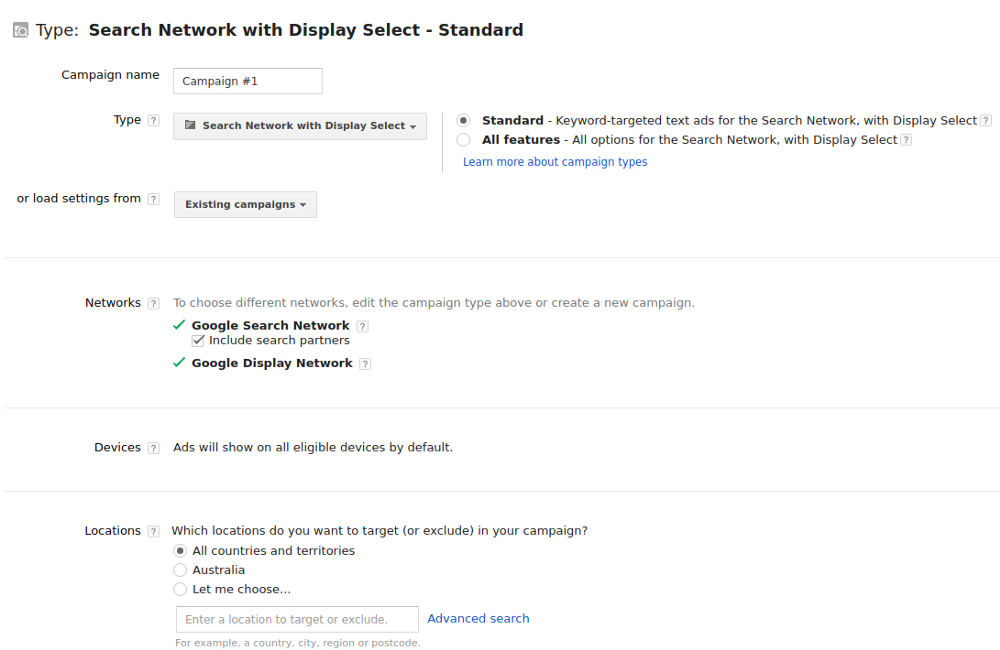Click the Campaign name text field
Image resolution: width=1000 pixels, height=650 pixels.
pos(248,81)
